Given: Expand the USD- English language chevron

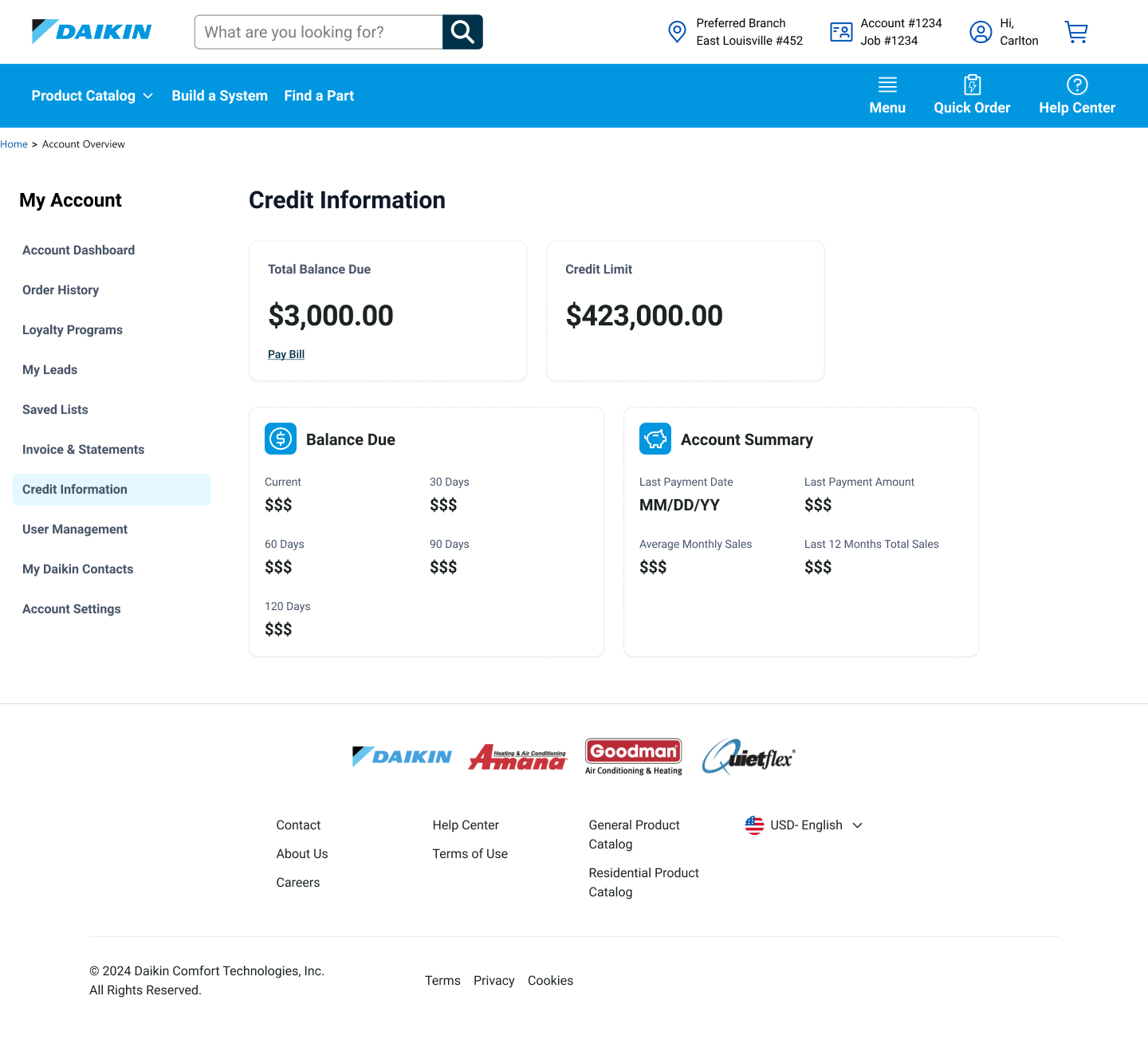Looking at the screenshot, I should [x=858, y=825].
